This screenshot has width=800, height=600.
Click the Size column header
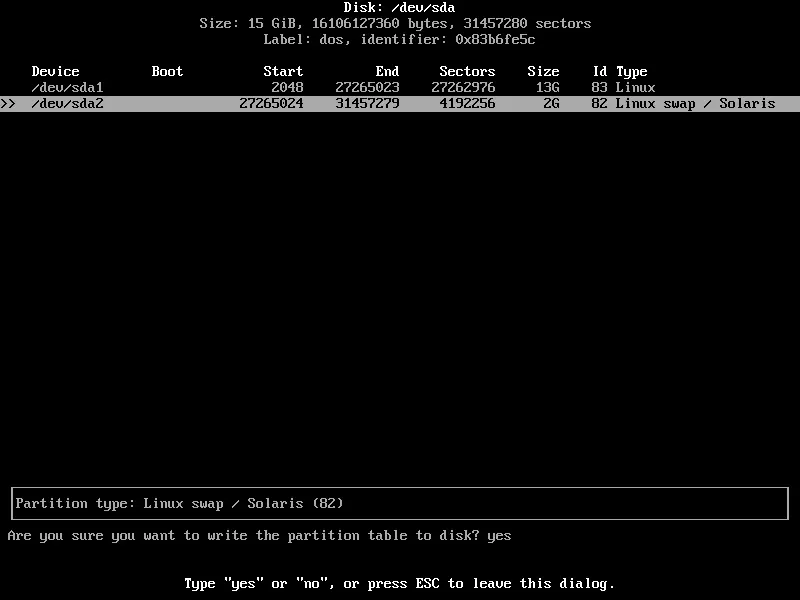543,71
